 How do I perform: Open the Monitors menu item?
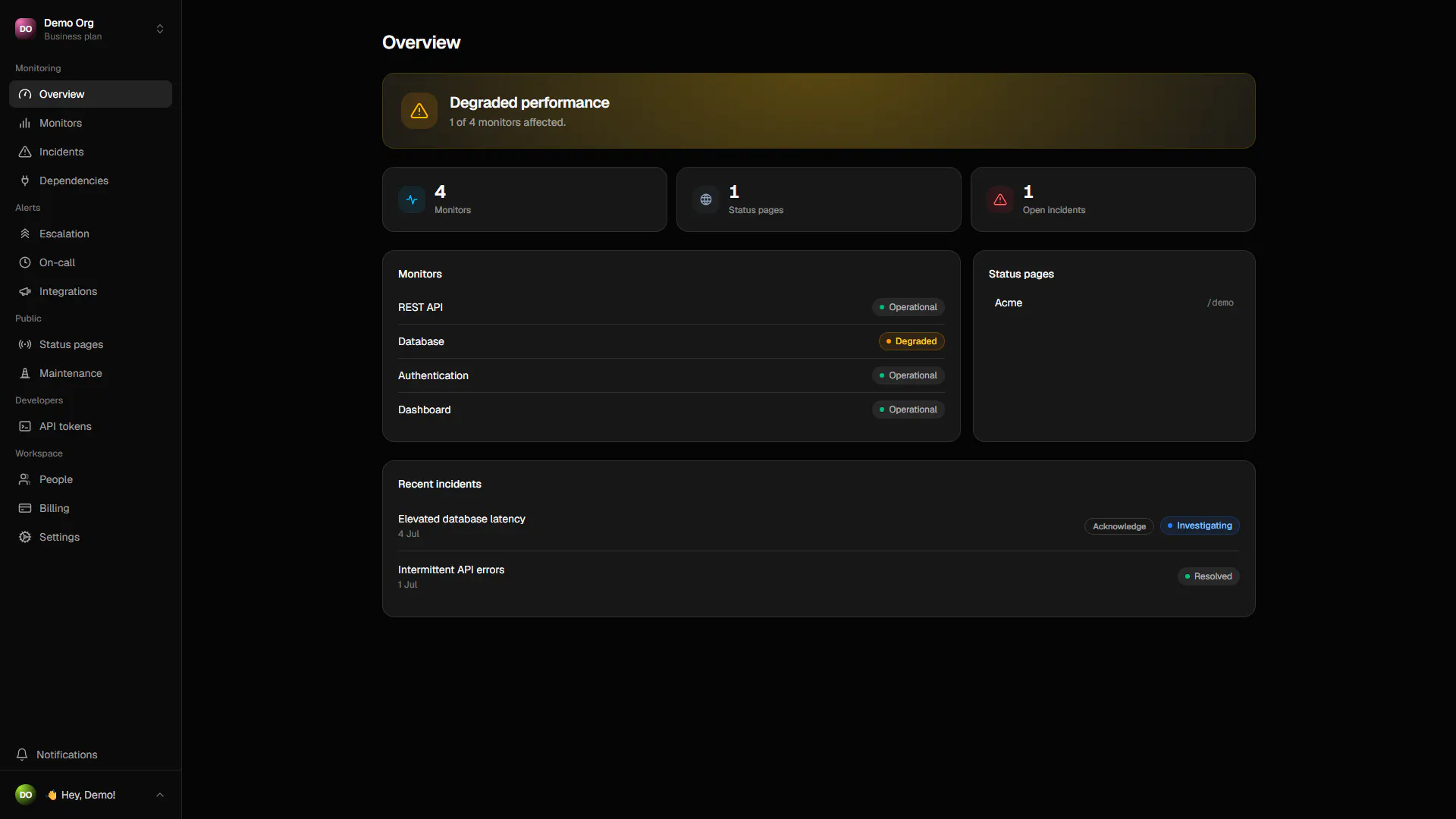[x=91, y=123]
